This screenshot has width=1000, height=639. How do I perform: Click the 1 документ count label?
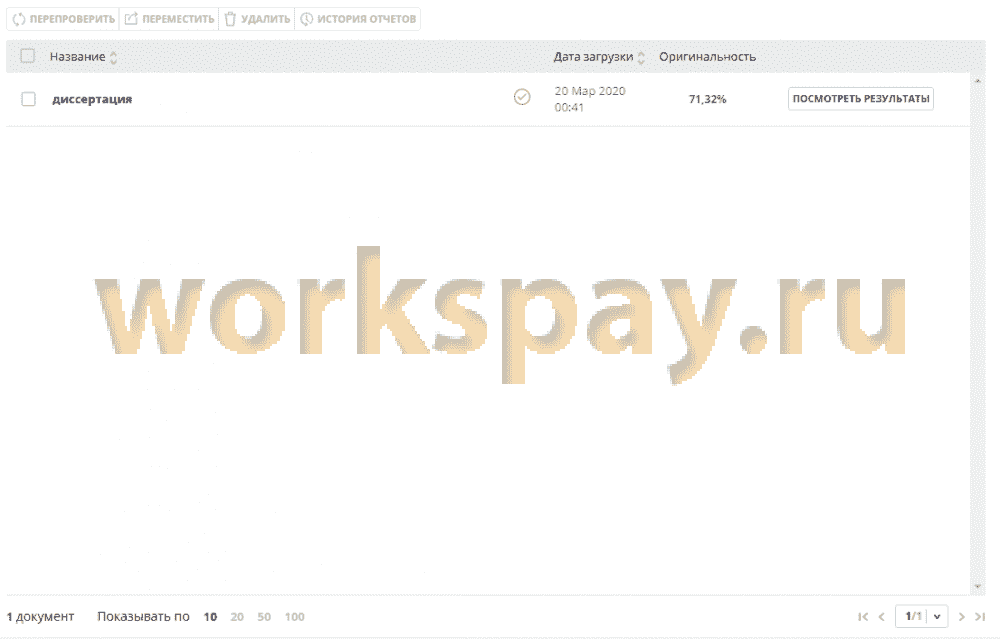40,617
